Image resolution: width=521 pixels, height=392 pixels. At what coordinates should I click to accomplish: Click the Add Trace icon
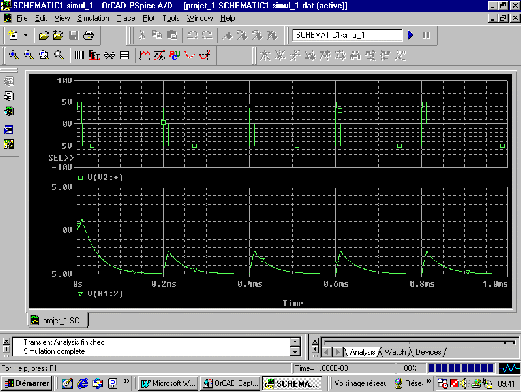click(x=144, y=55)
